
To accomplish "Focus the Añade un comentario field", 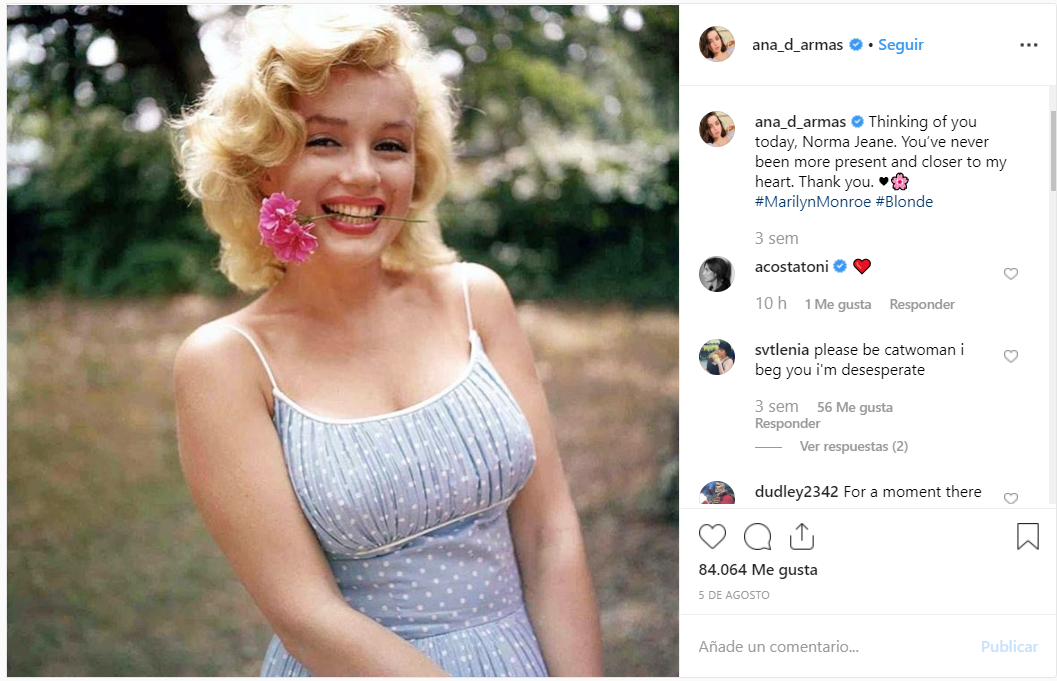I will (x=830, y=647).
